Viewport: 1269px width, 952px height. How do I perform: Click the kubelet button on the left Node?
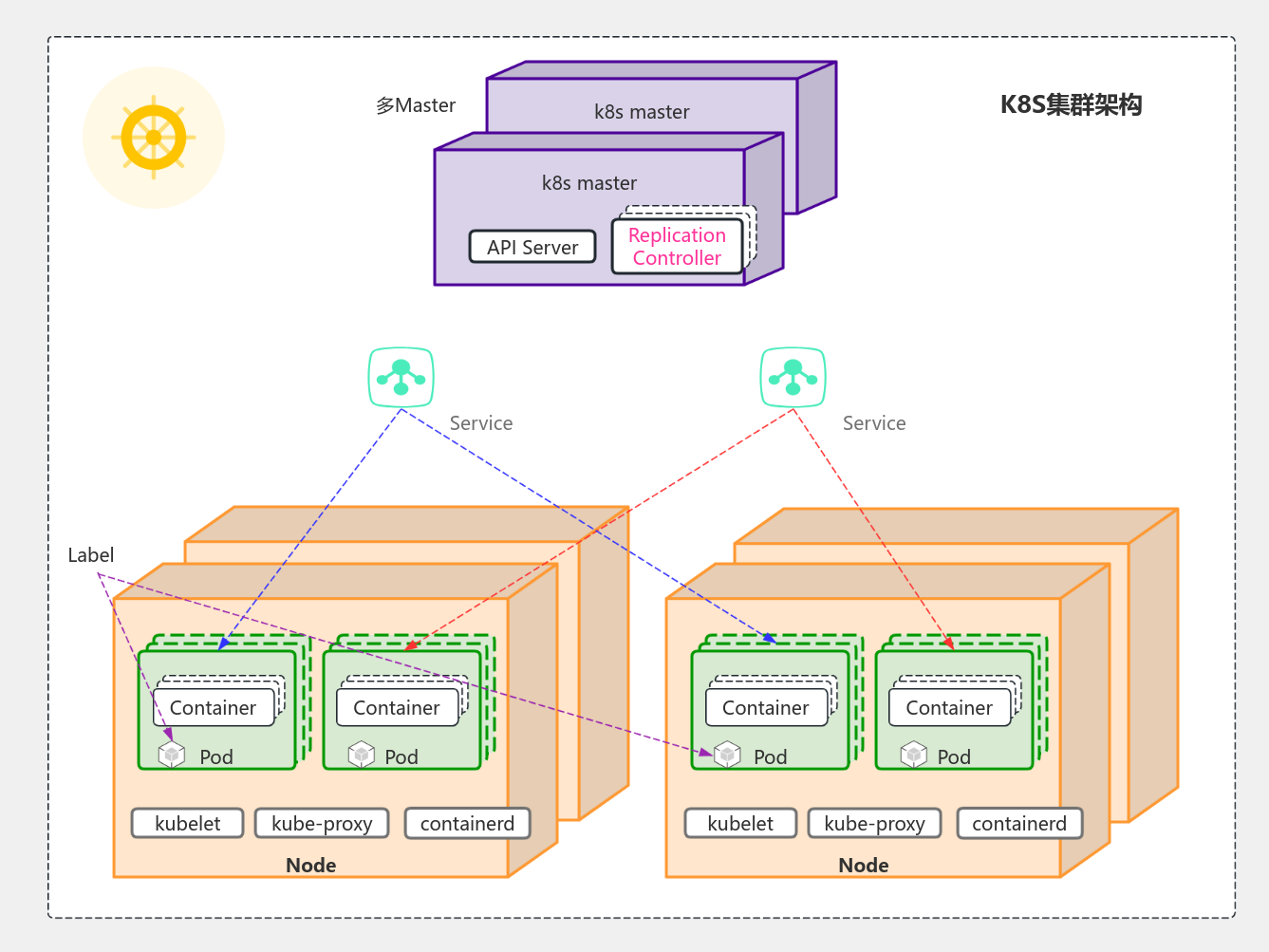[x=187, y=823]
